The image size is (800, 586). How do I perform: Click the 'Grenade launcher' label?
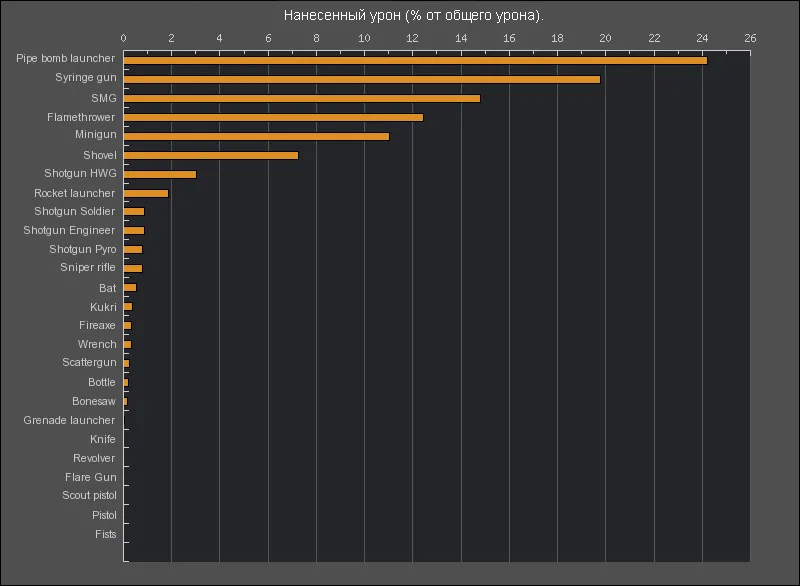point(69,420)
